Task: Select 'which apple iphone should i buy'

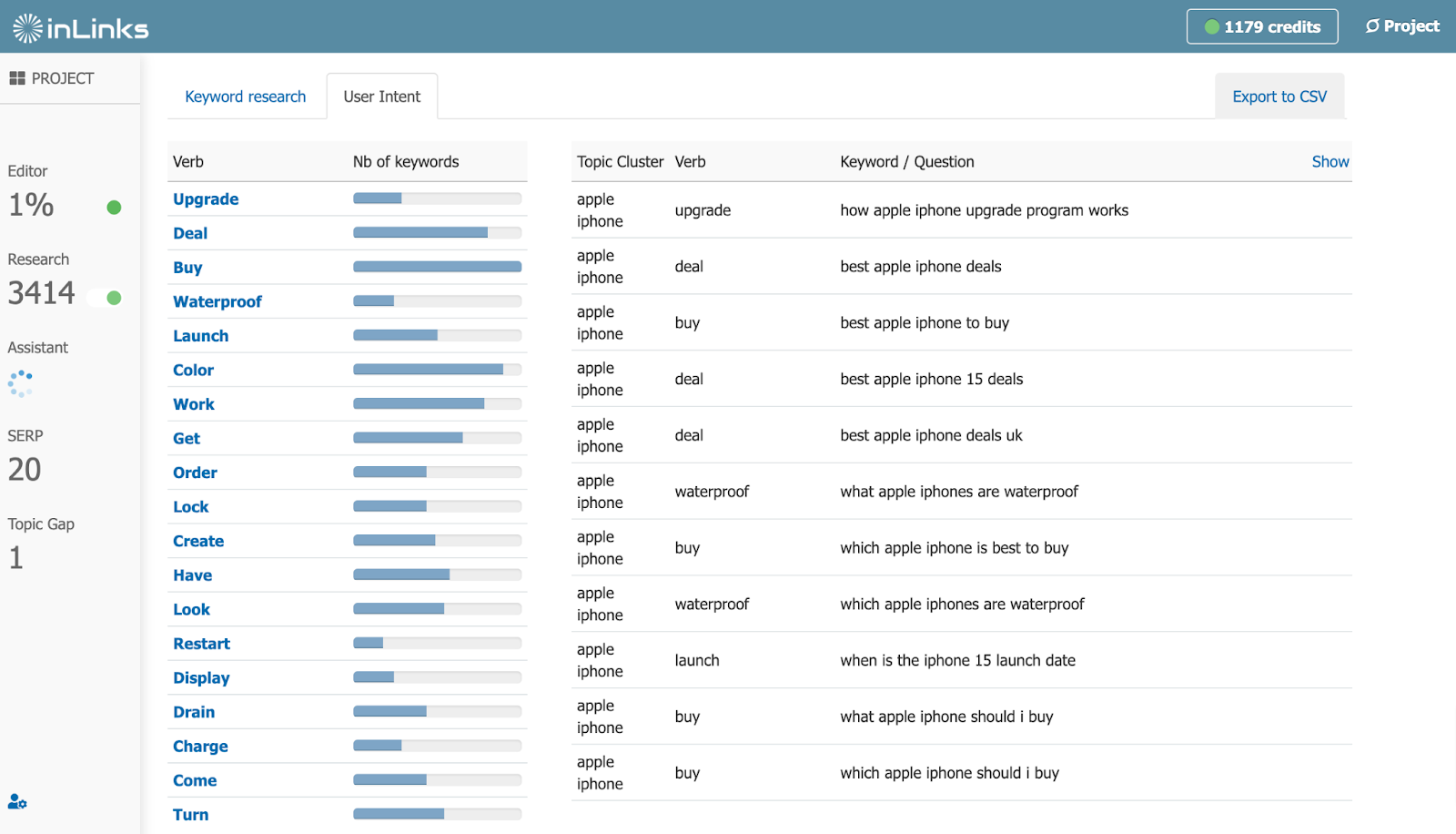Action: click(949, 773)
